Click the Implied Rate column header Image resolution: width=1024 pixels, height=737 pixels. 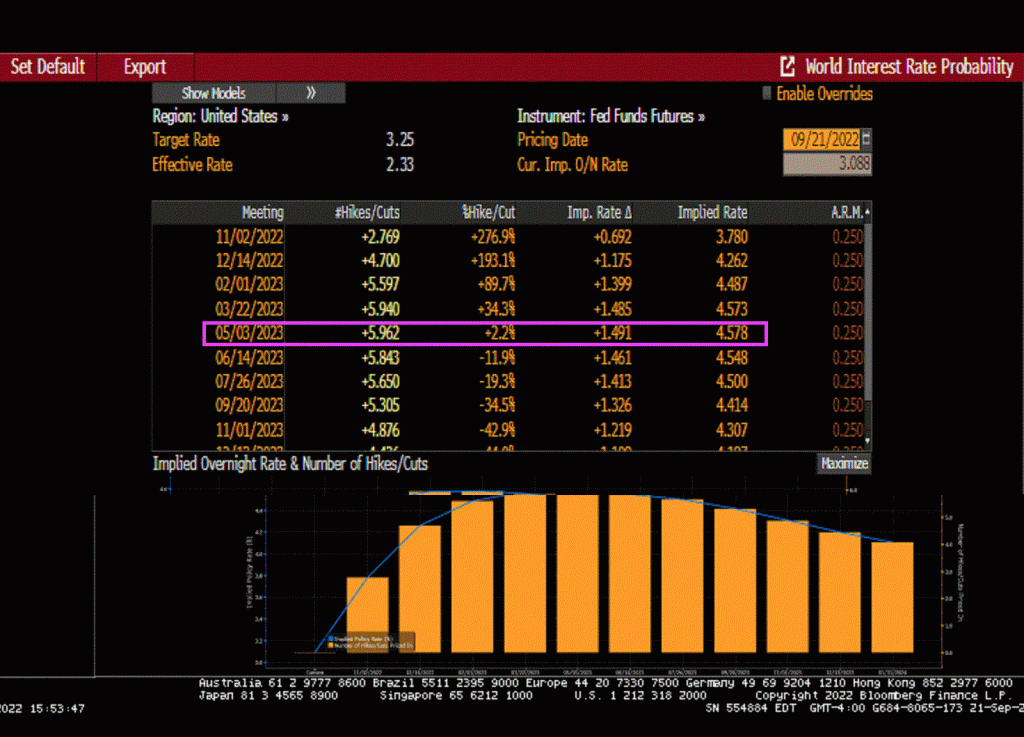point(712,213)
